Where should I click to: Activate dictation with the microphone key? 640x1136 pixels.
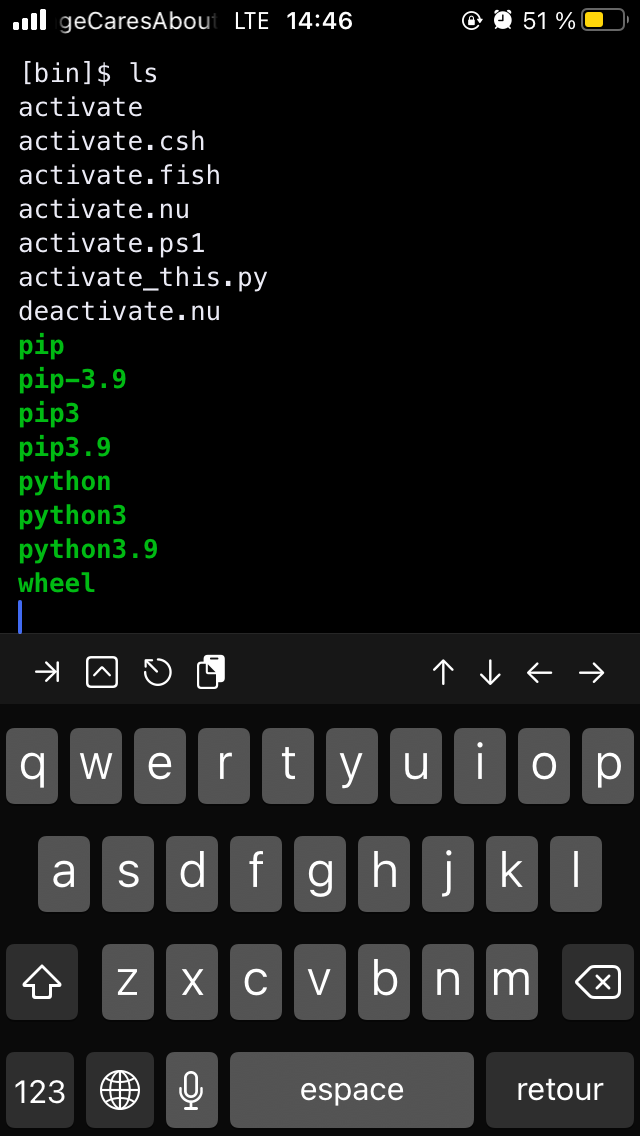pos(192,1089)
